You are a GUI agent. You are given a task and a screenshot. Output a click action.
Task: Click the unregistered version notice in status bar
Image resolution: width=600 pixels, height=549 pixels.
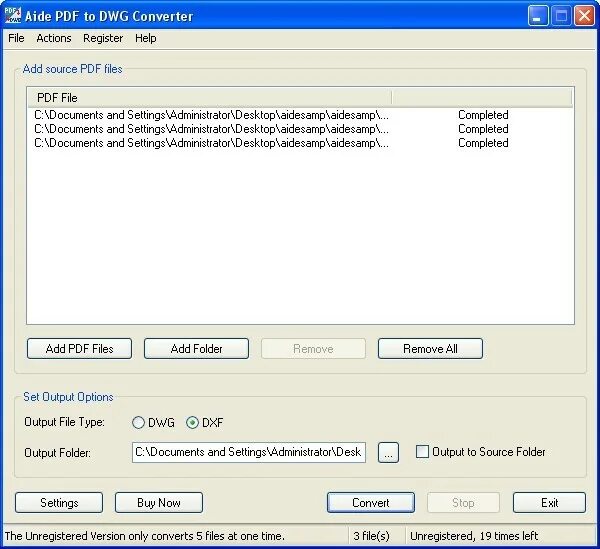click(x=145, y=536)
